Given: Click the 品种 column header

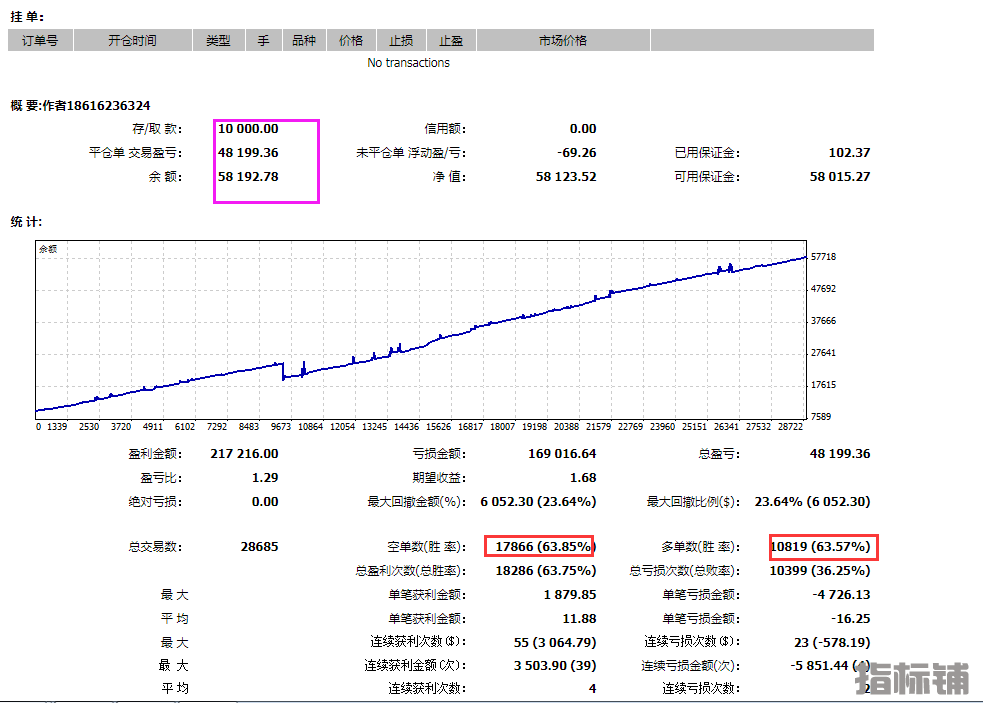Looking at the screenshot, I should (x=304, y=41).
